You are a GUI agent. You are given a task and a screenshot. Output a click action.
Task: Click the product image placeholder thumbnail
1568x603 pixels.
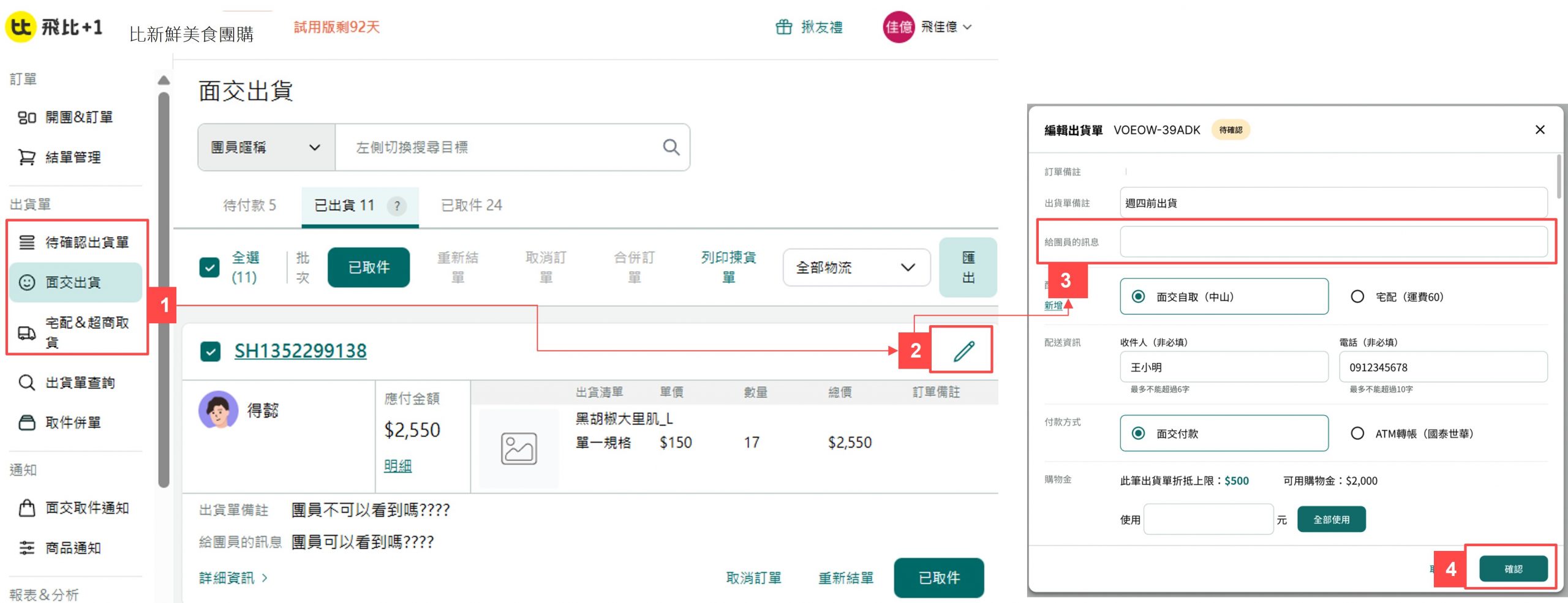tap(519, 449)
